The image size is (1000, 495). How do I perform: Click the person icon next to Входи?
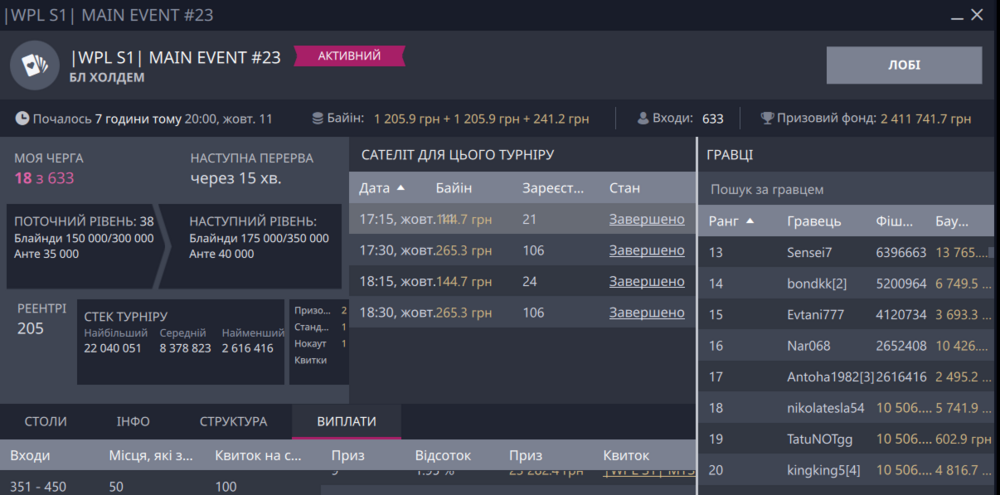[x=643, y=118]
